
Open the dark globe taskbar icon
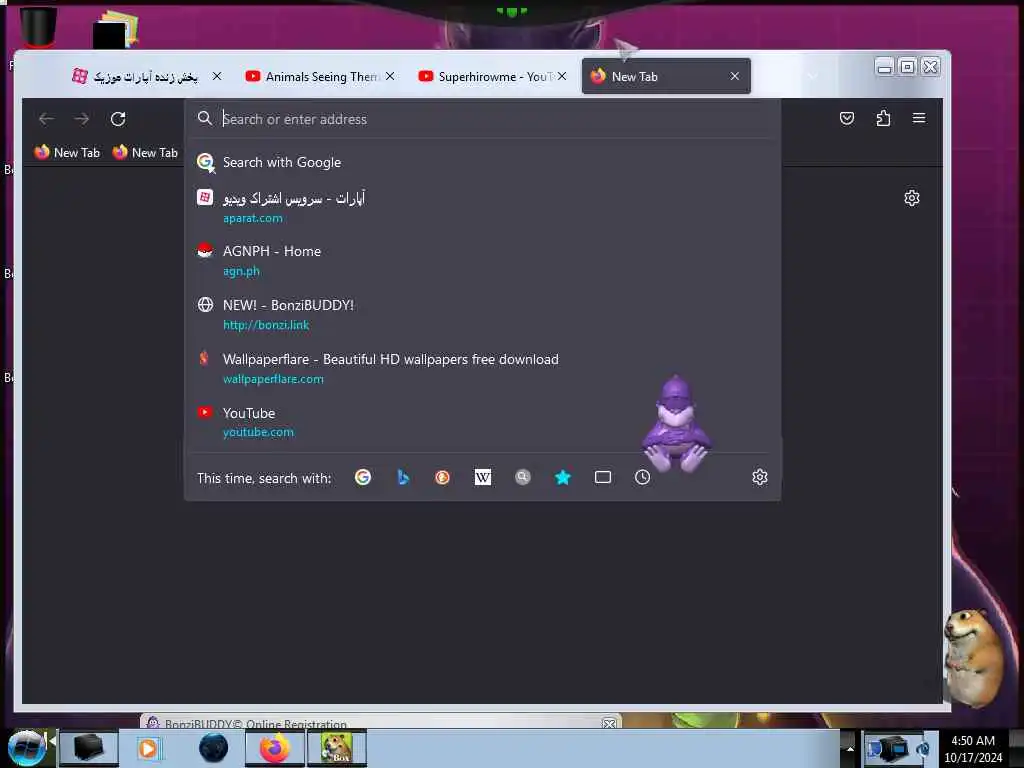[213, 748]
